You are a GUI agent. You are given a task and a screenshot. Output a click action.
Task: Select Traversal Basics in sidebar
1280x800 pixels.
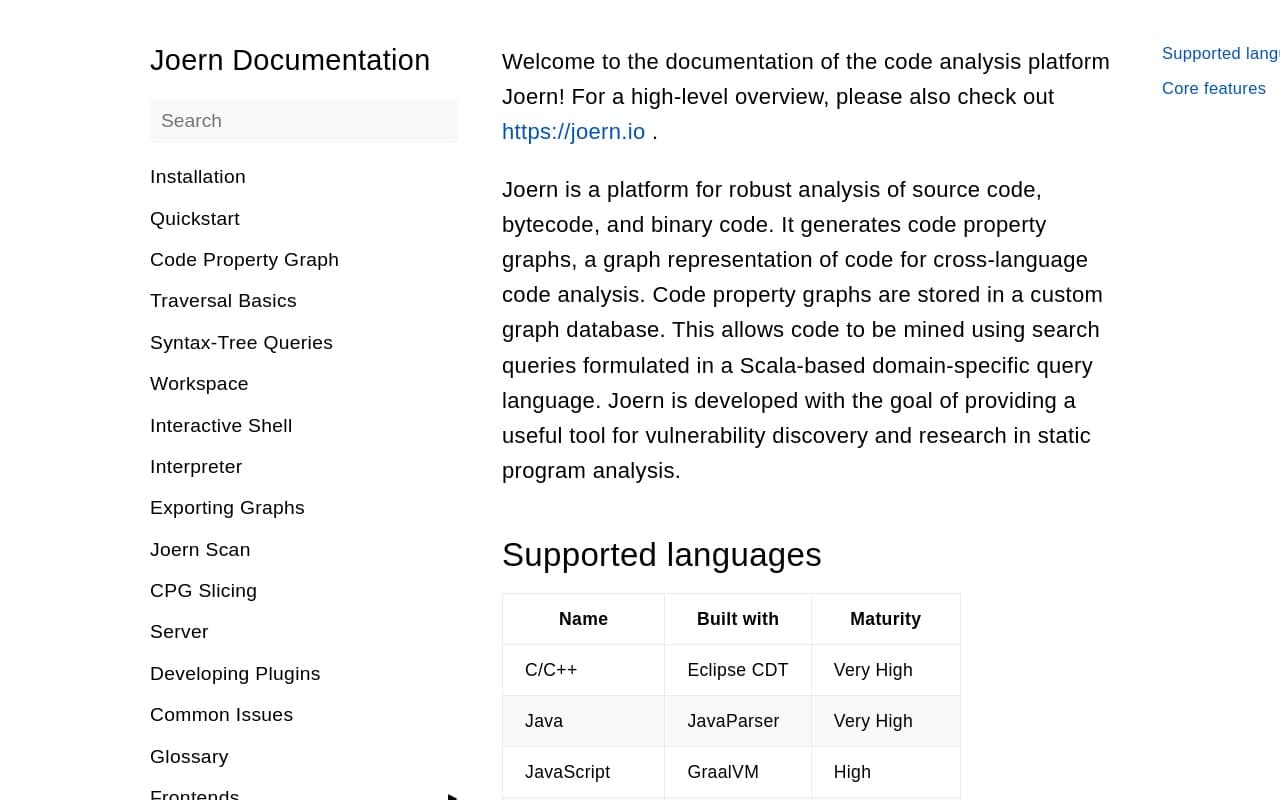point(223,301)
